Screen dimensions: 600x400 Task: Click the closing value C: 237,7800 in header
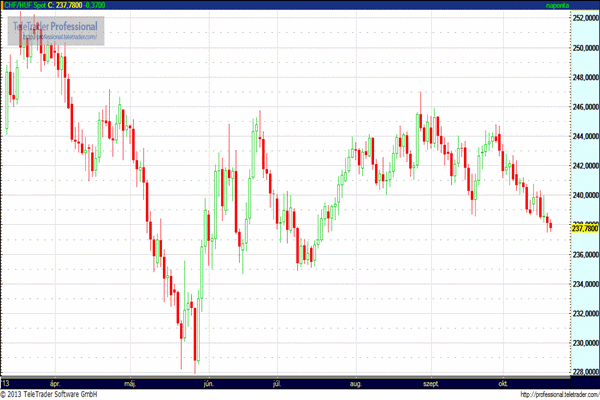pyautogui.click(x=71, y=6)
